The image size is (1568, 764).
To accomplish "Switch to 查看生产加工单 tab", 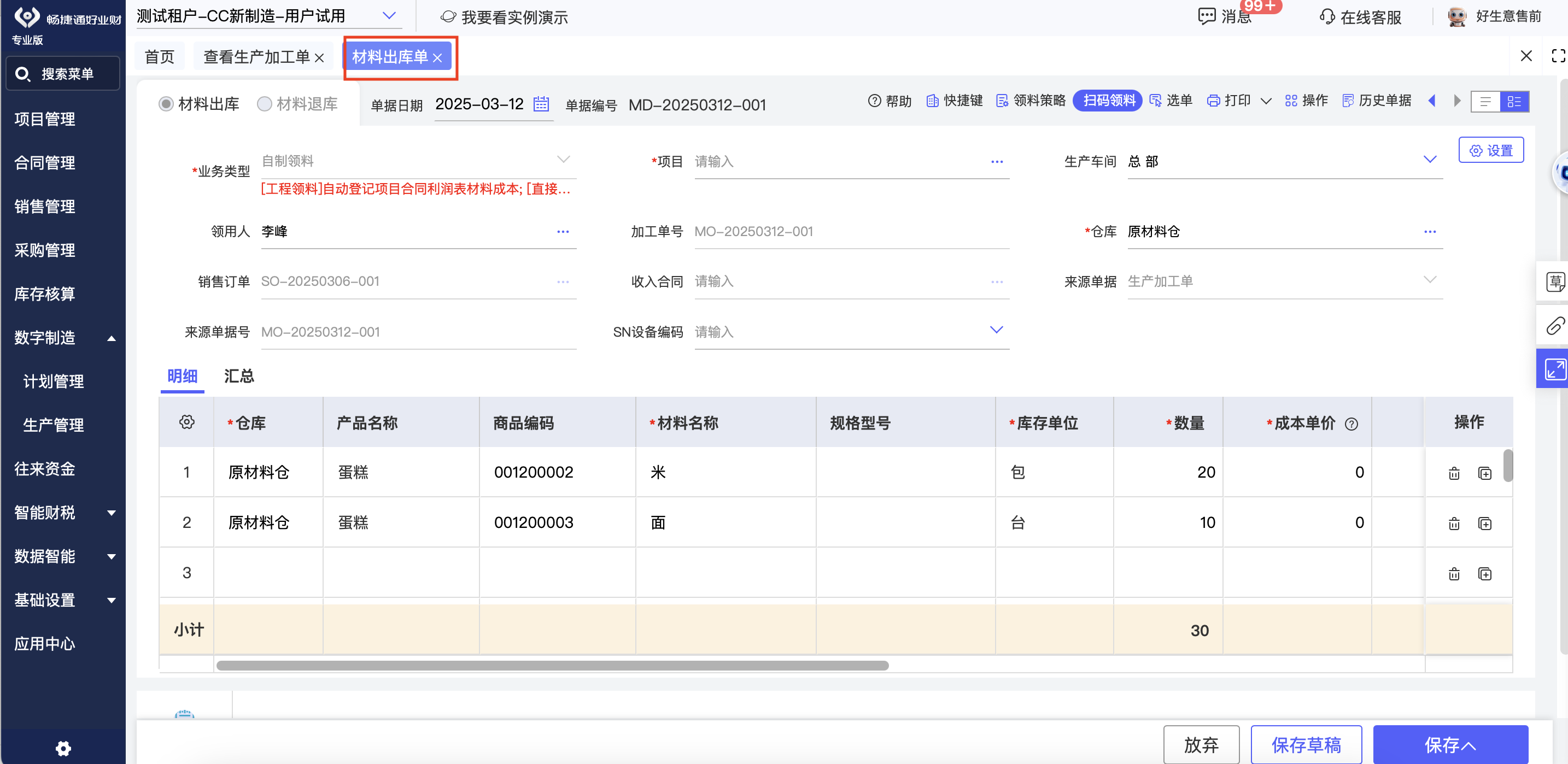I will click(x=256, y=57).
